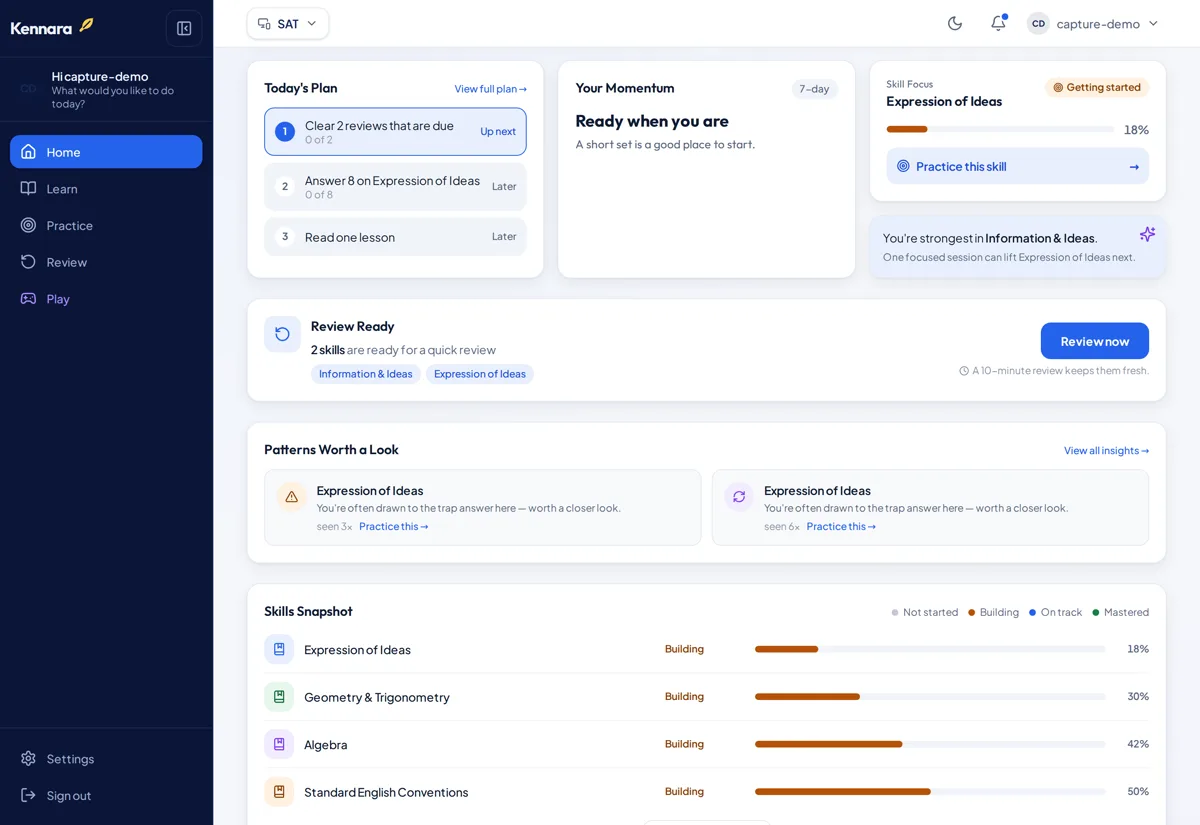This screenshot has width=1200, height=825.
Task: Click the Review Ready refresh icon
Action: click(x=282, y=334)
